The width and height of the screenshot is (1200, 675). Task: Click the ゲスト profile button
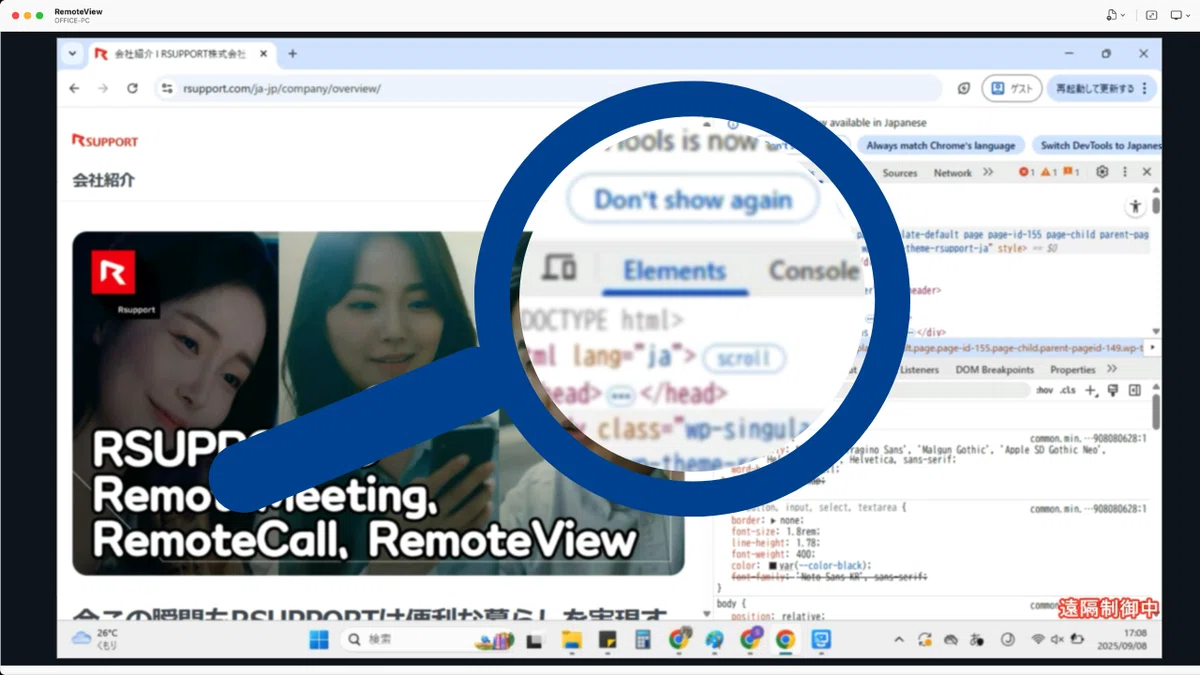click(1012, 88)
